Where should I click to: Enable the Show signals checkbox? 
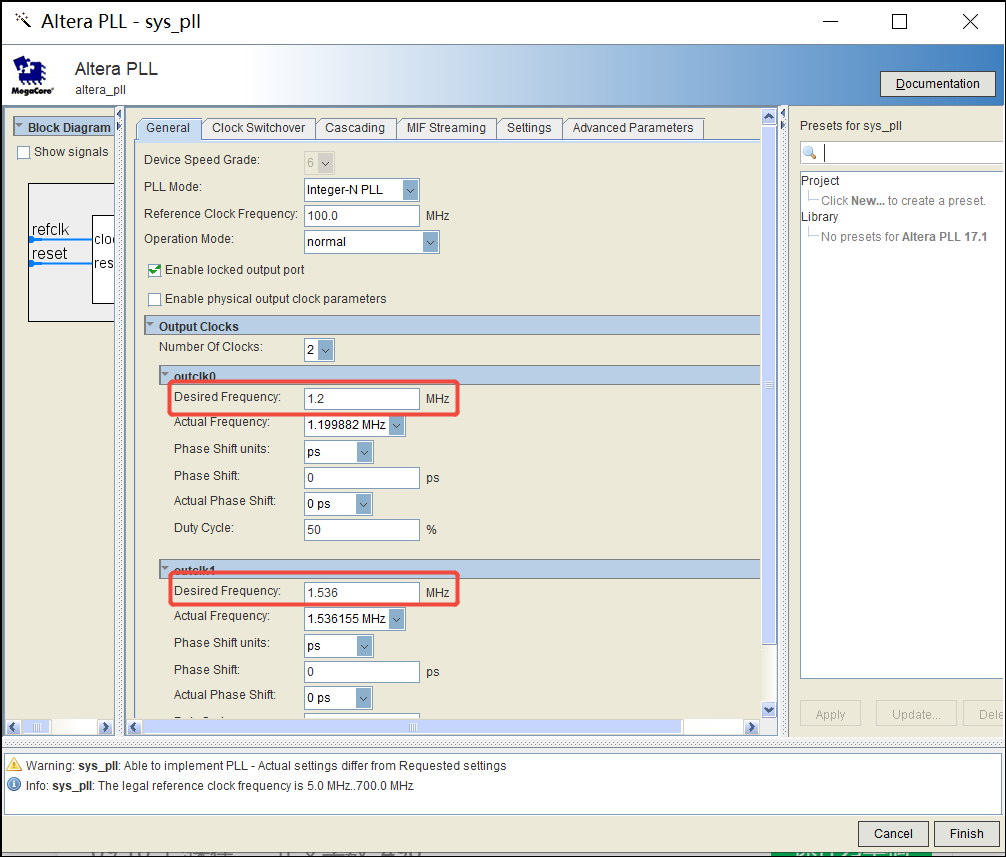coord(24,152)
